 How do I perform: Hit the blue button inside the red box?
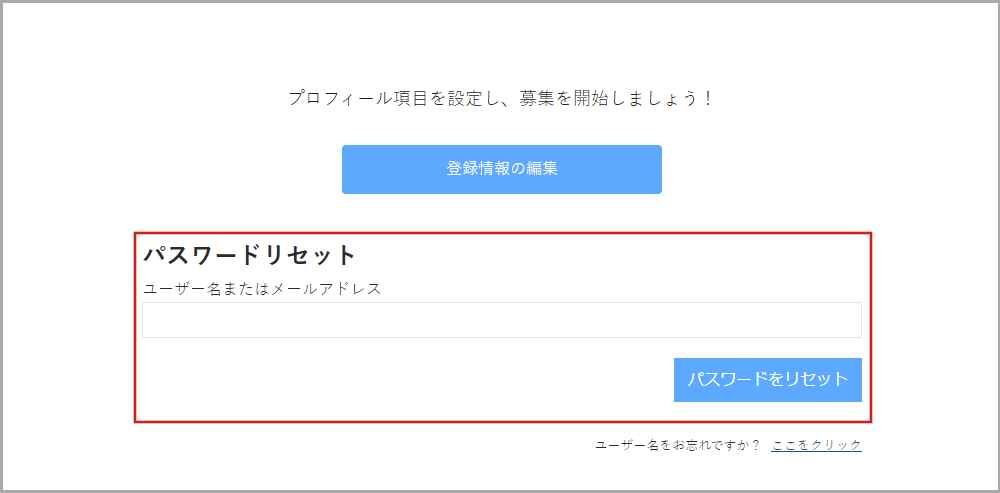click(x=767, y=380)
